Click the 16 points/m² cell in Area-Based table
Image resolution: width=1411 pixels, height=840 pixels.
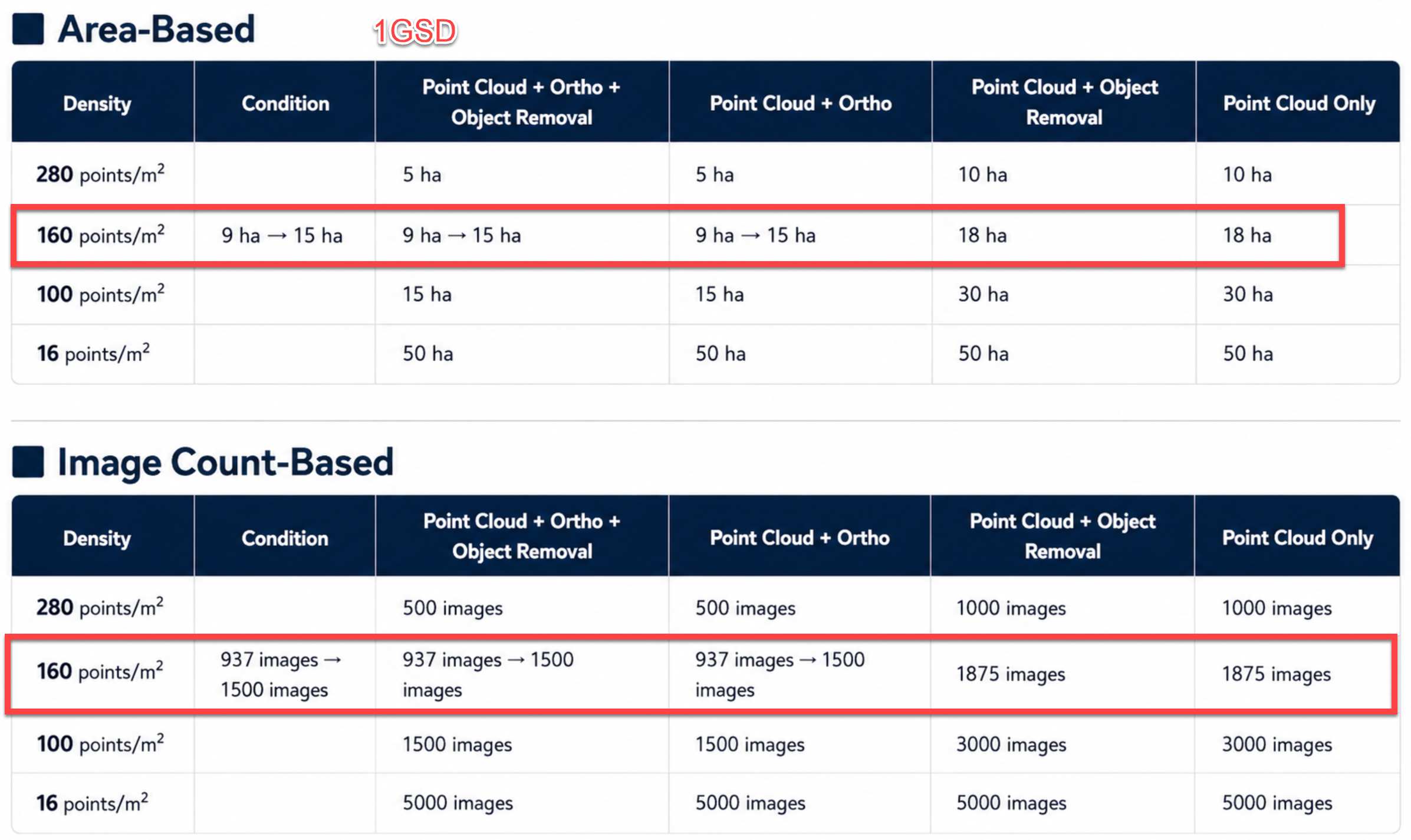coord(93,354)
